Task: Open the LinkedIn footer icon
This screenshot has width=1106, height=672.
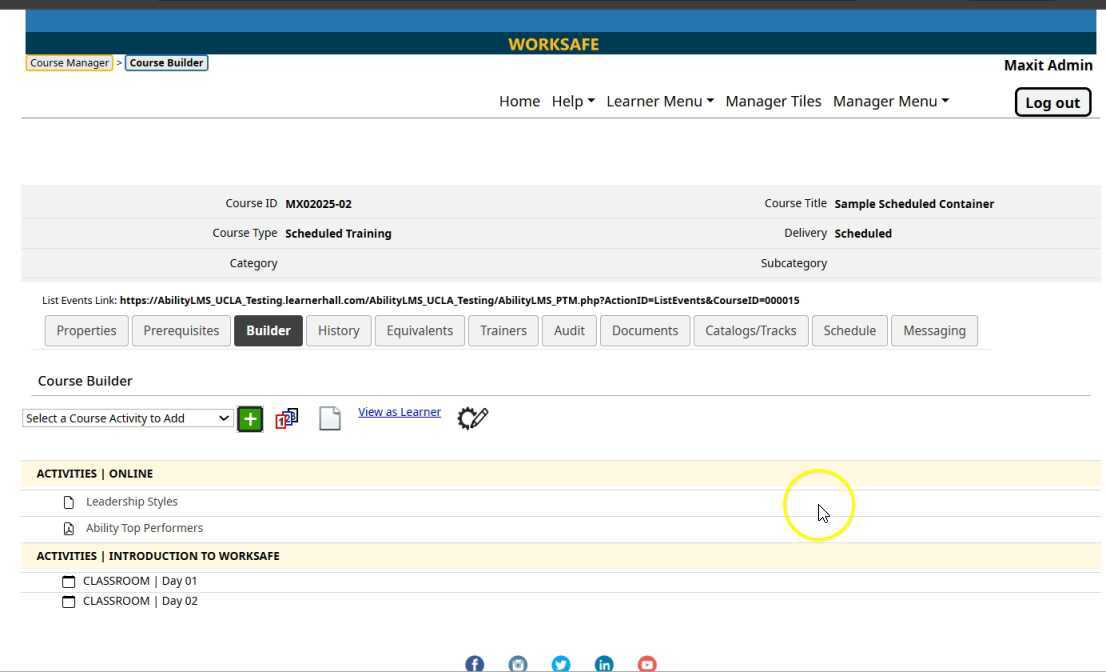Action: pos(604,664)
